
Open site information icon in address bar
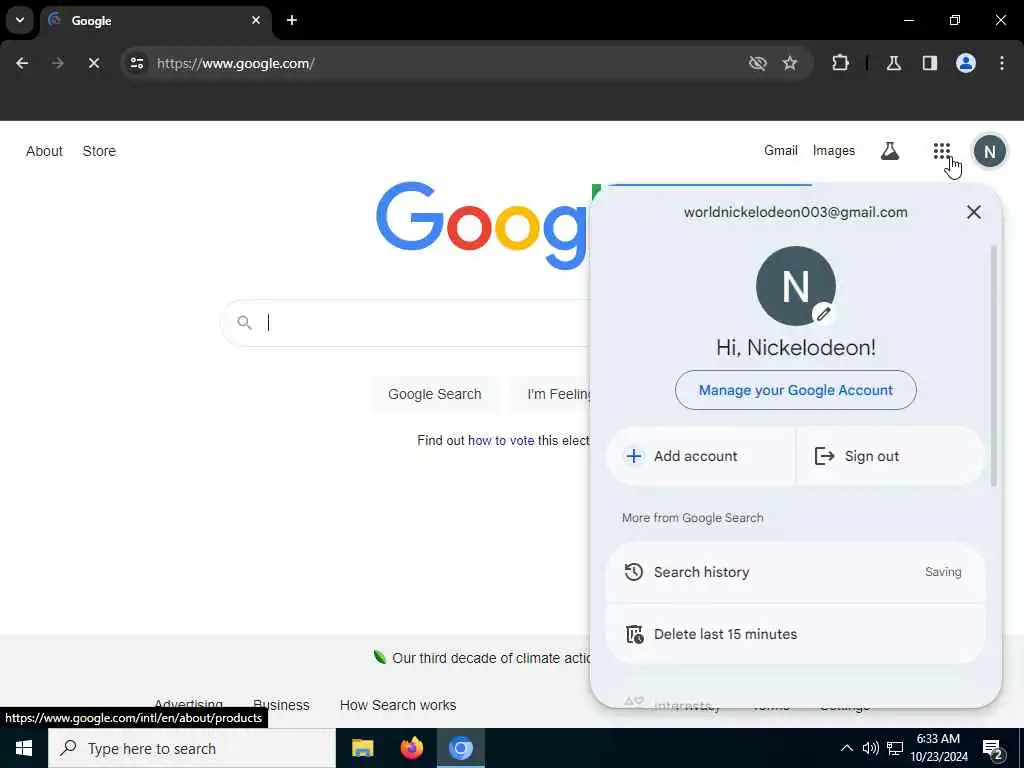tap(136, 63)
